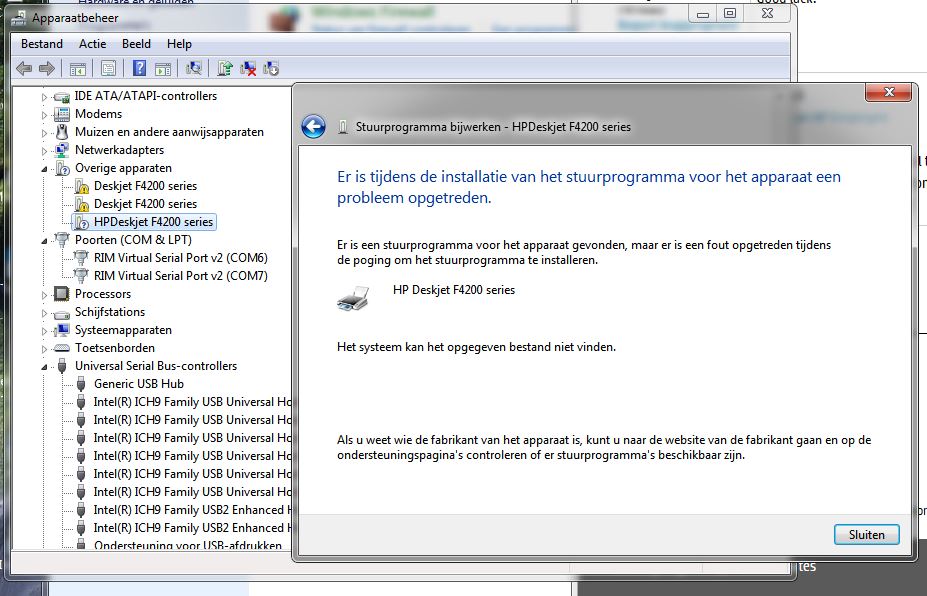Select the second Deskjet F4200 series item
The height and width of the screenshot is (596, 927).
(x=145, y=204)
